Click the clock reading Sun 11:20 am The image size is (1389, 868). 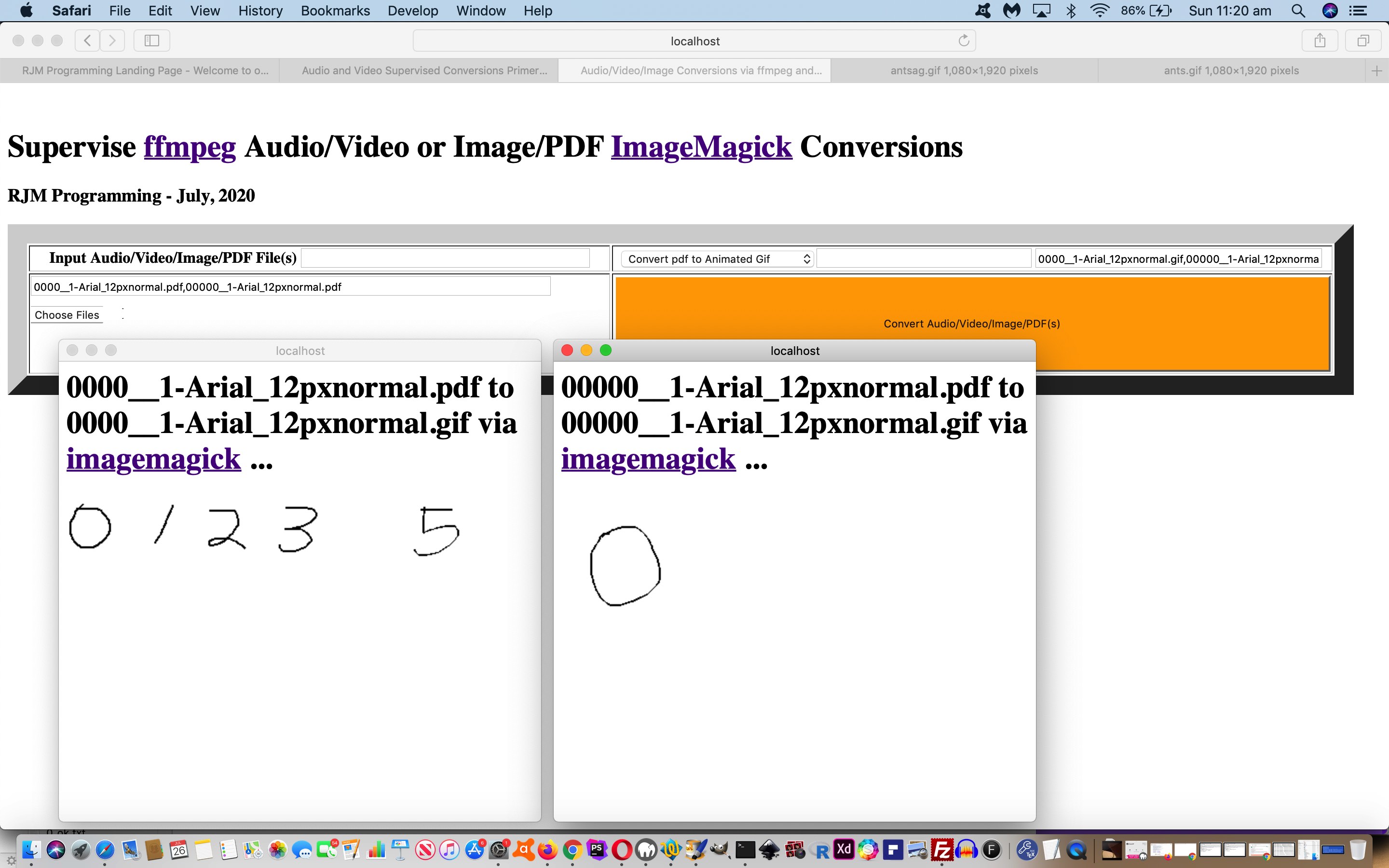coord(1229,11)
